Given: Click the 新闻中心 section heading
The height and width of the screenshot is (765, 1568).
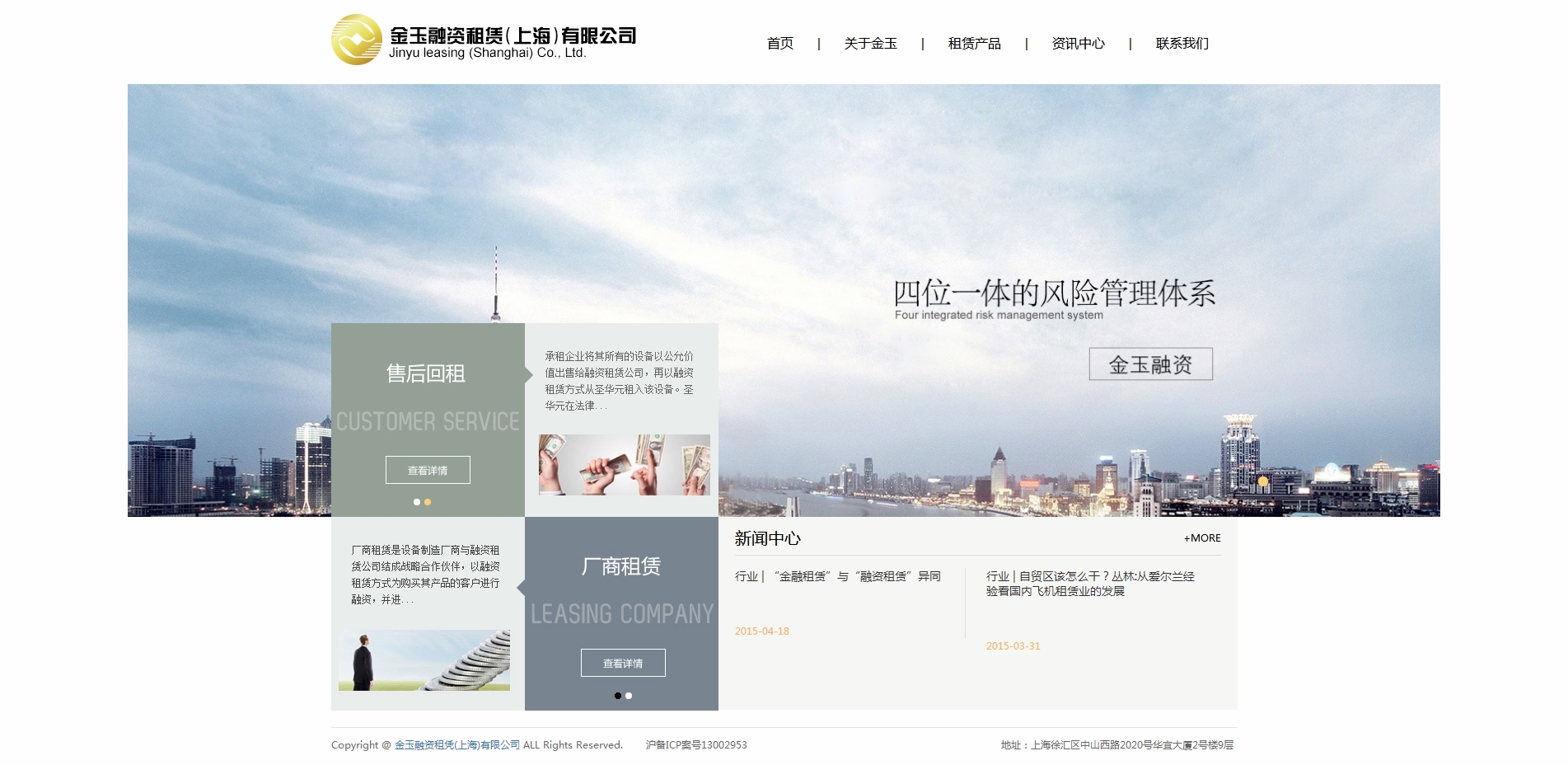Looking at the screenshot, I should [x=768, y=538].
